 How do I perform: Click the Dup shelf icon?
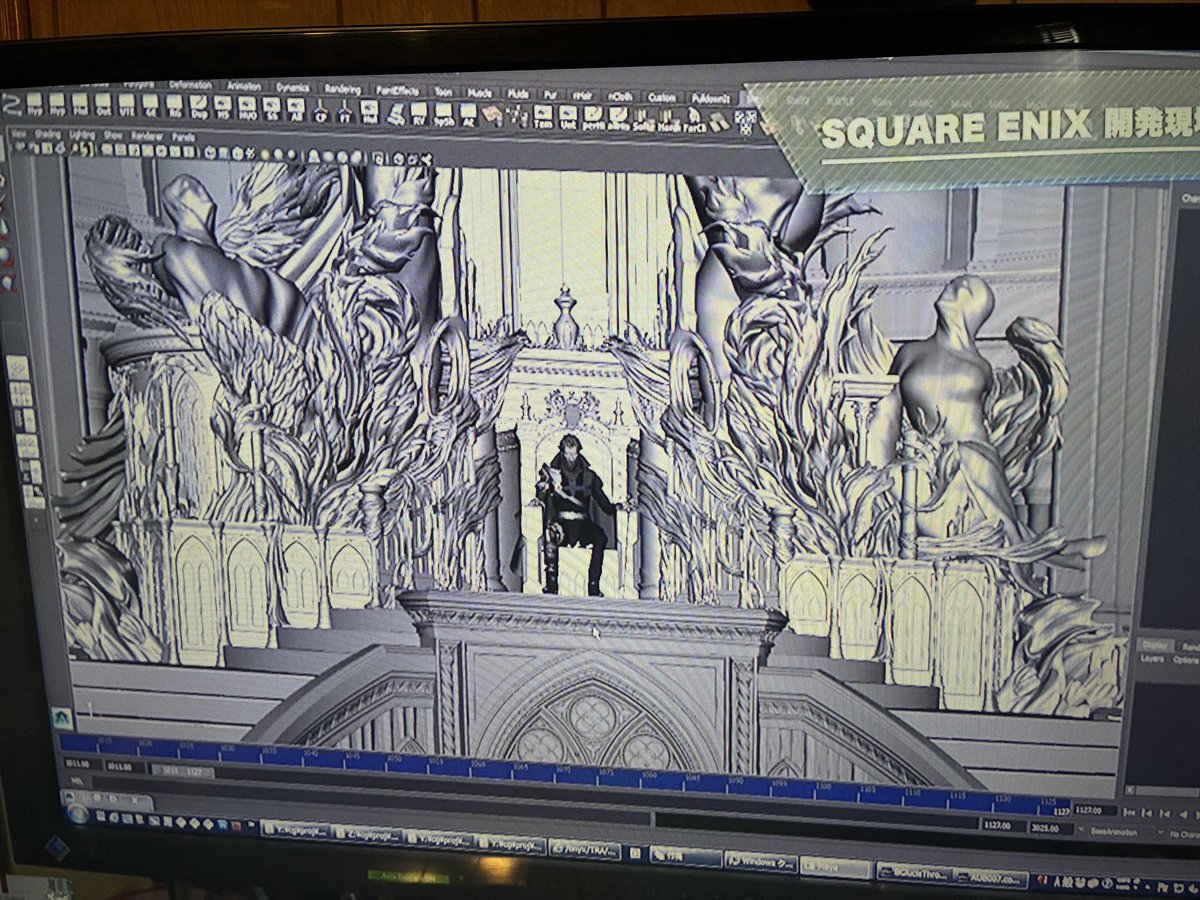click(x=199, y=107)
